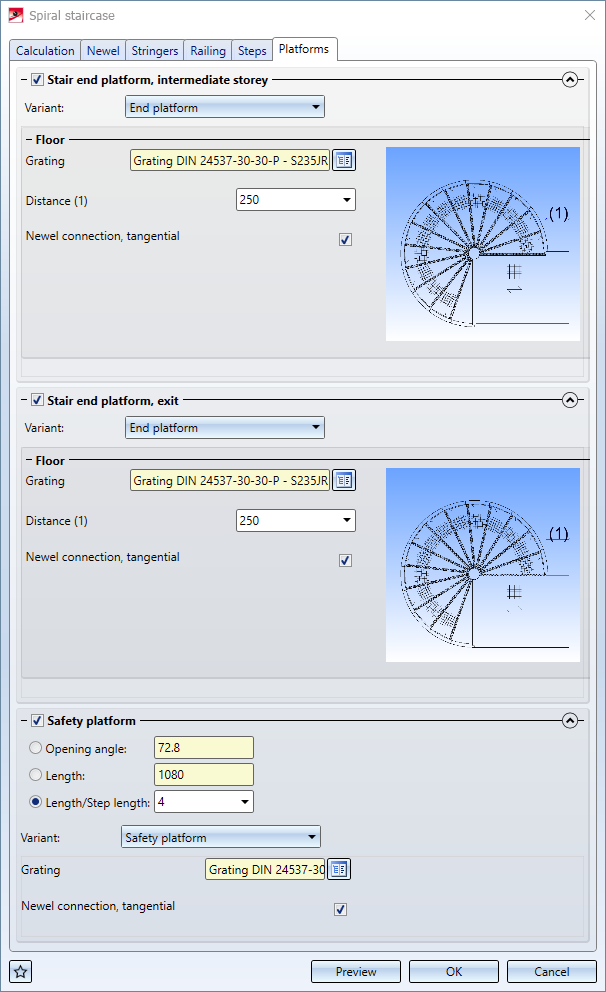Switch to the Calculation tab
606x992 pixels.
(x=45, y=51)
